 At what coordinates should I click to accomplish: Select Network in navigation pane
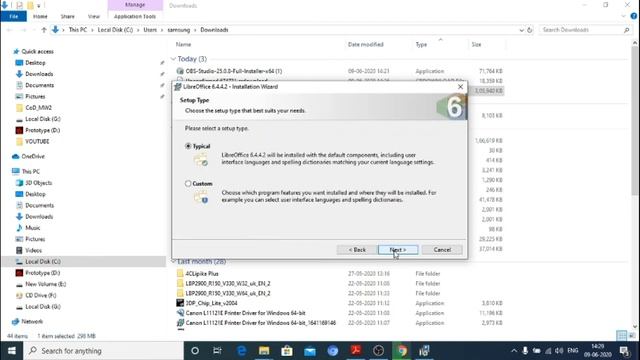point(32,322)
